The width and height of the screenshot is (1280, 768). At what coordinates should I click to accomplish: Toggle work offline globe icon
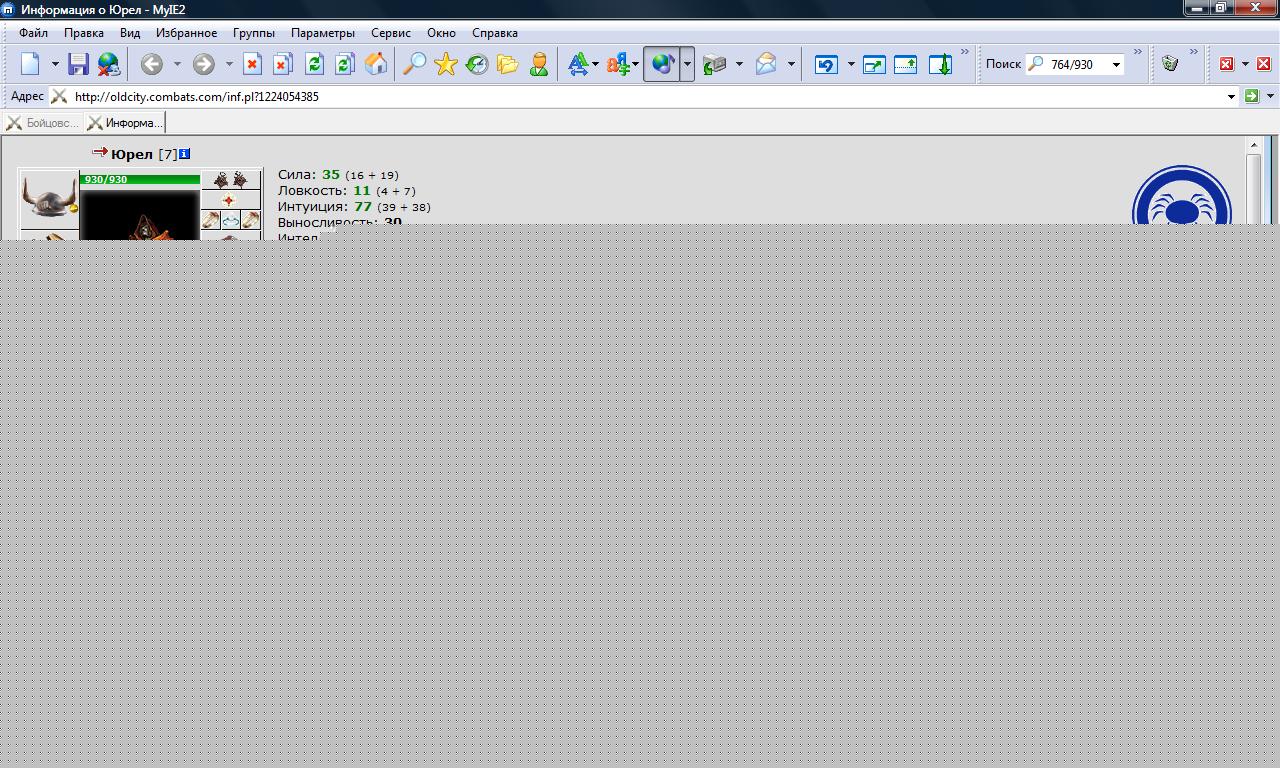tap(108, 64)
